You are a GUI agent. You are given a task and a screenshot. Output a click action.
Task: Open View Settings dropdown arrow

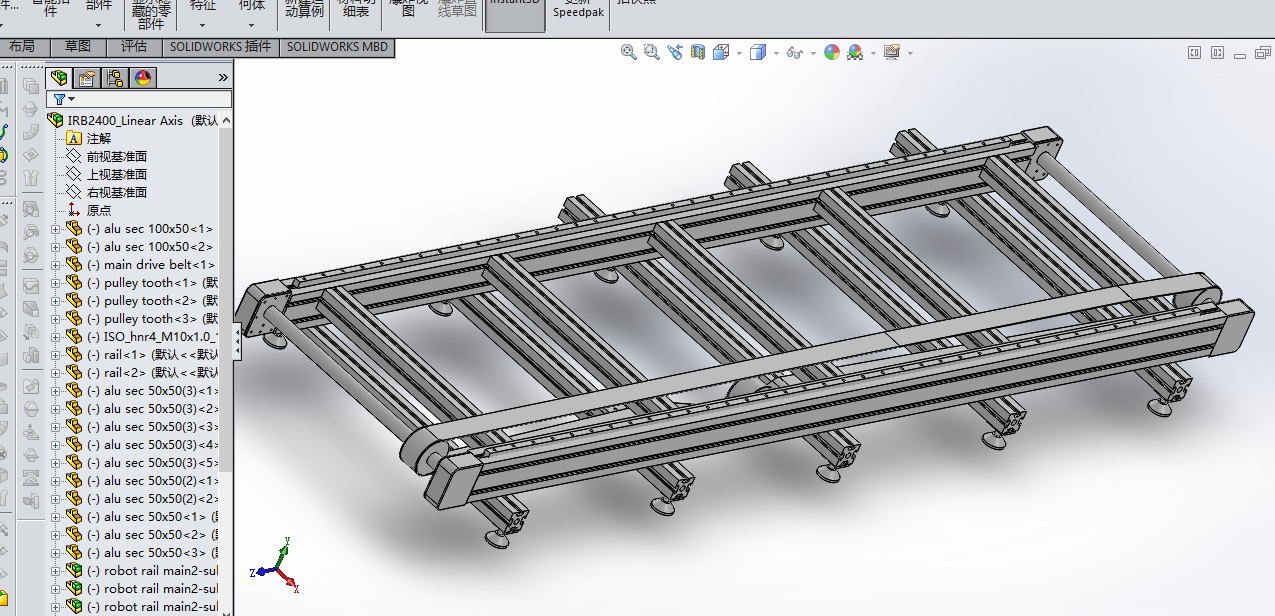(910, 53)
